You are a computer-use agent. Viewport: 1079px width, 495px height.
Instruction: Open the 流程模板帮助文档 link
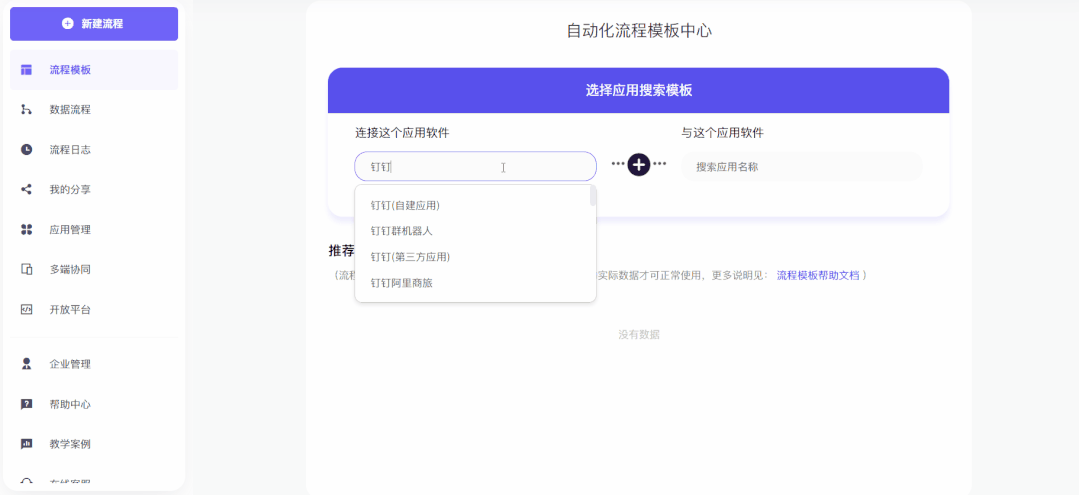(817, 275)
